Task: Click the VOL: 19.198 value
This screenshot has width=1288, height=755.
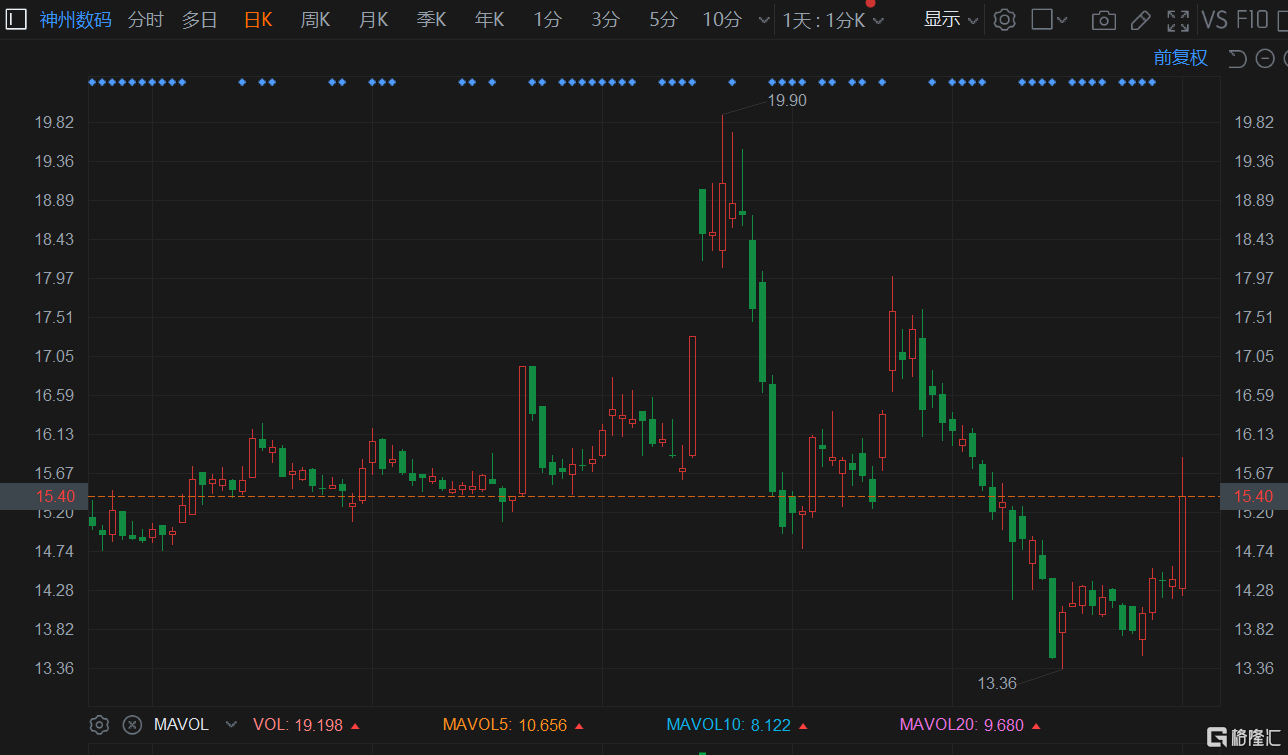Action: pos(306,725)
